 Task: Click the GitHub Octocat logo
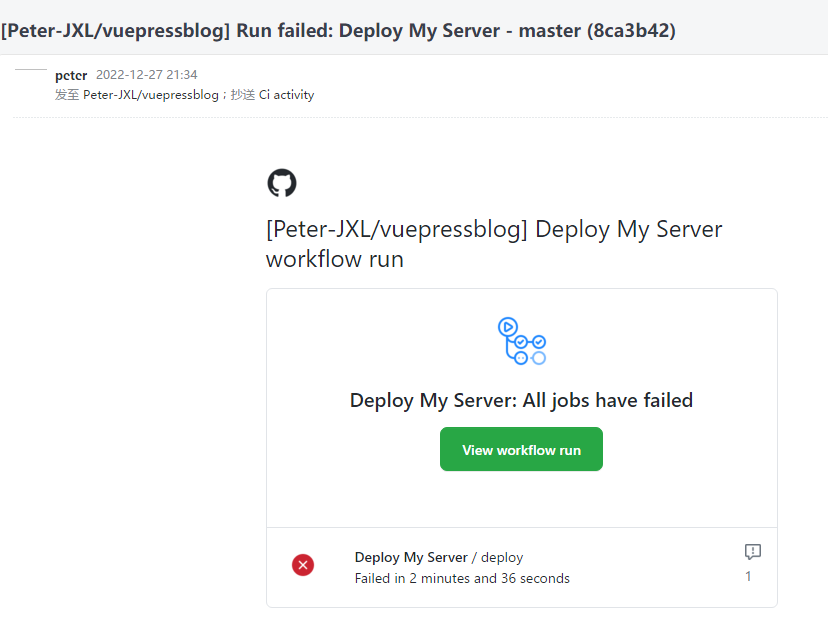click(282, 183)
